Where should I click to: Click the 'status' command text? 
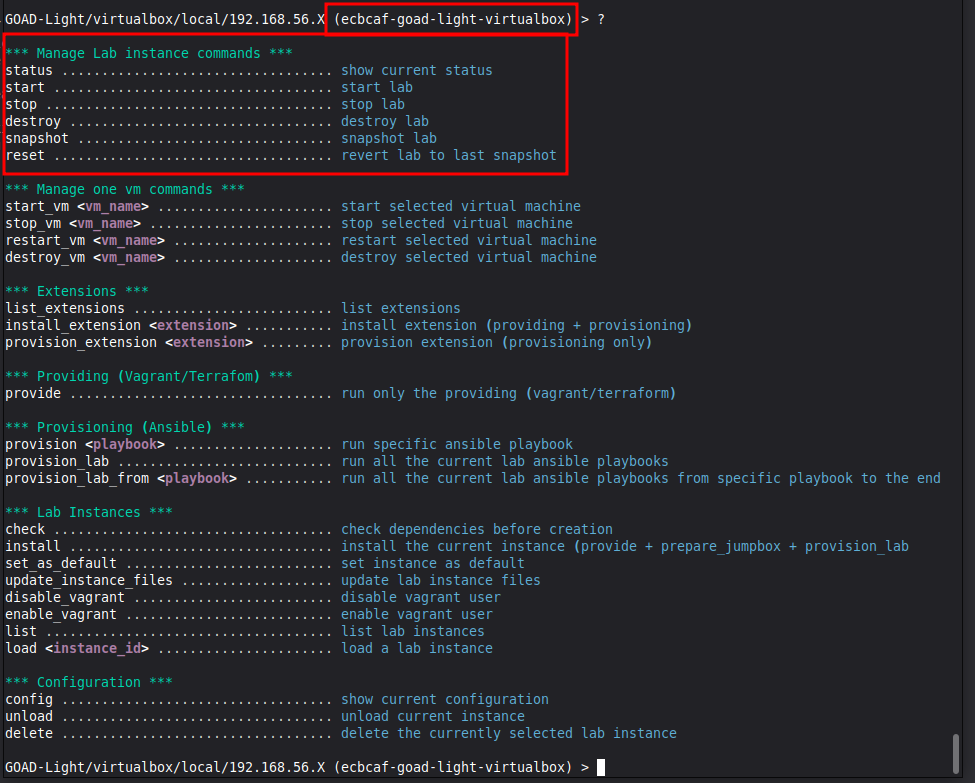pos(29,71)
